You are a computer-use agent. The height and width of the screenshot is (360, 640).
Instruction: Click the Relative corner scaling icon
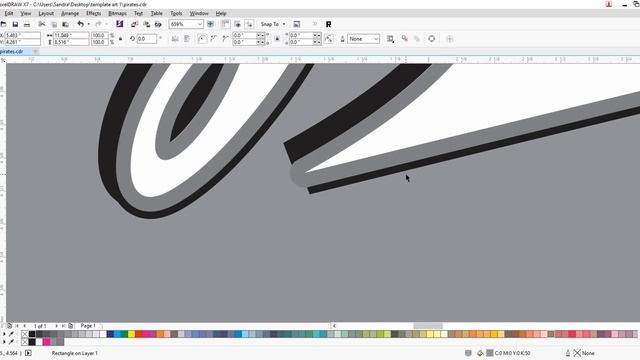pyautogui.click(x=329, y=39)
